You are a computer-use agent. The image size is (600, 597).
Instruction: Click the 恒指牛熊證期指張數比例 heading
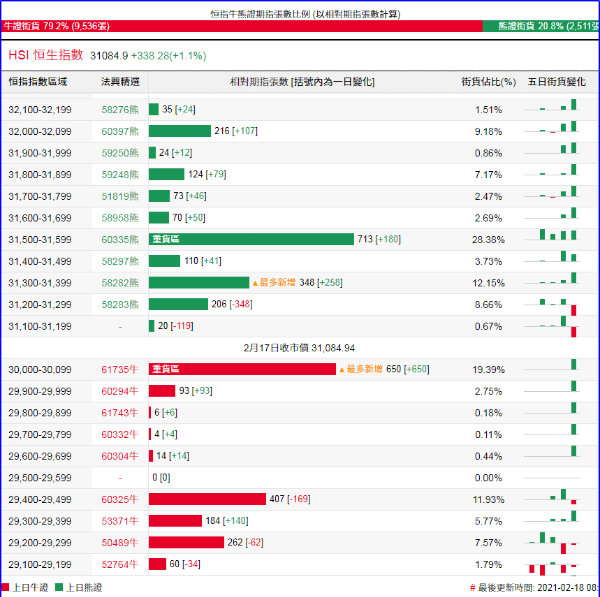click(305, 14)
